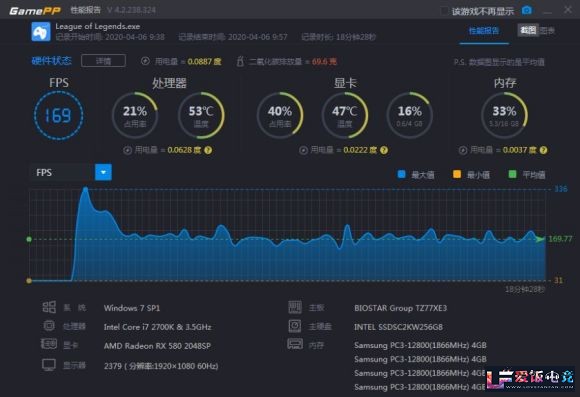The height and width of the screenshot is (397, 580).
Task: Click the max value 336 label
Action: point(561,189)
